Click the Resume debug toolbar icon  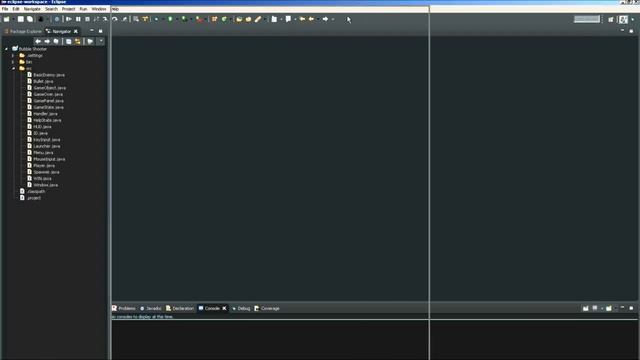tap(69, 19)
